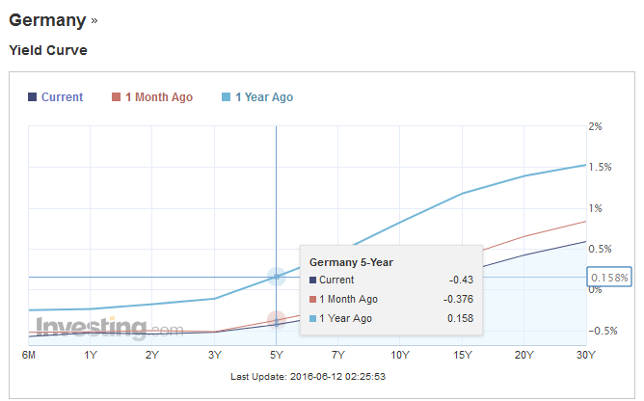Screen dimensions: 644x401
Task: Toggle the Current series in chart legend
Action: [56, 97]
